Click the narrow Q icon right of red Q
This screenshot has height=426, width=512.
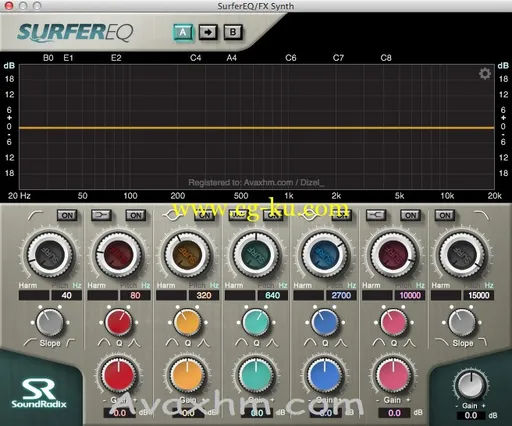[x=134, y=342]
